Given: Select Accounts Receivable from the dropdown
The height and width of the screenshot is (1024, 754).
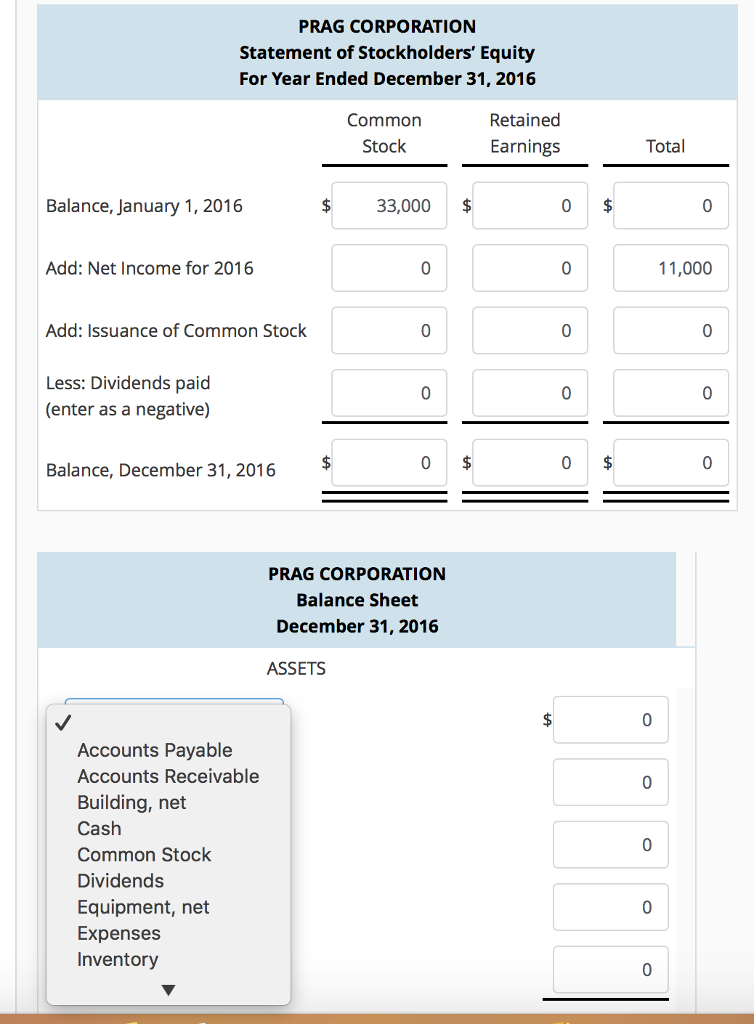Looking at the screenshot, I should pos(167,776).
